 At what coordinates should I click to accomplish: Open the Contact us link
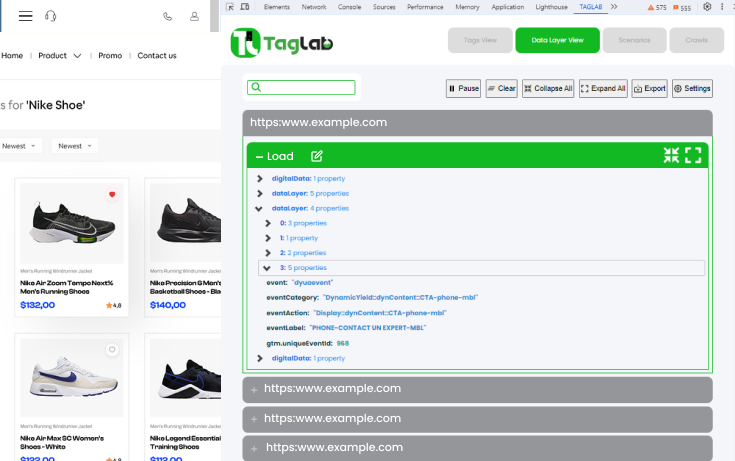coord(157,56)
